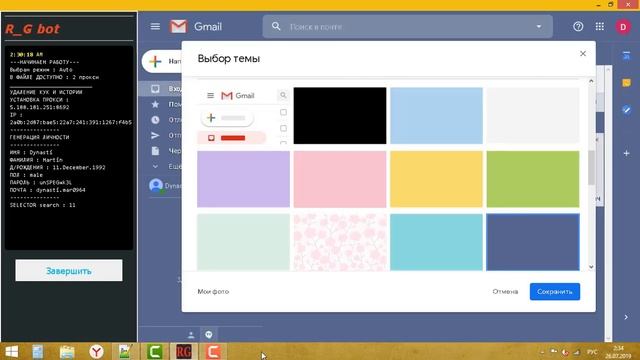Open the Google apps grid icon

600,27
